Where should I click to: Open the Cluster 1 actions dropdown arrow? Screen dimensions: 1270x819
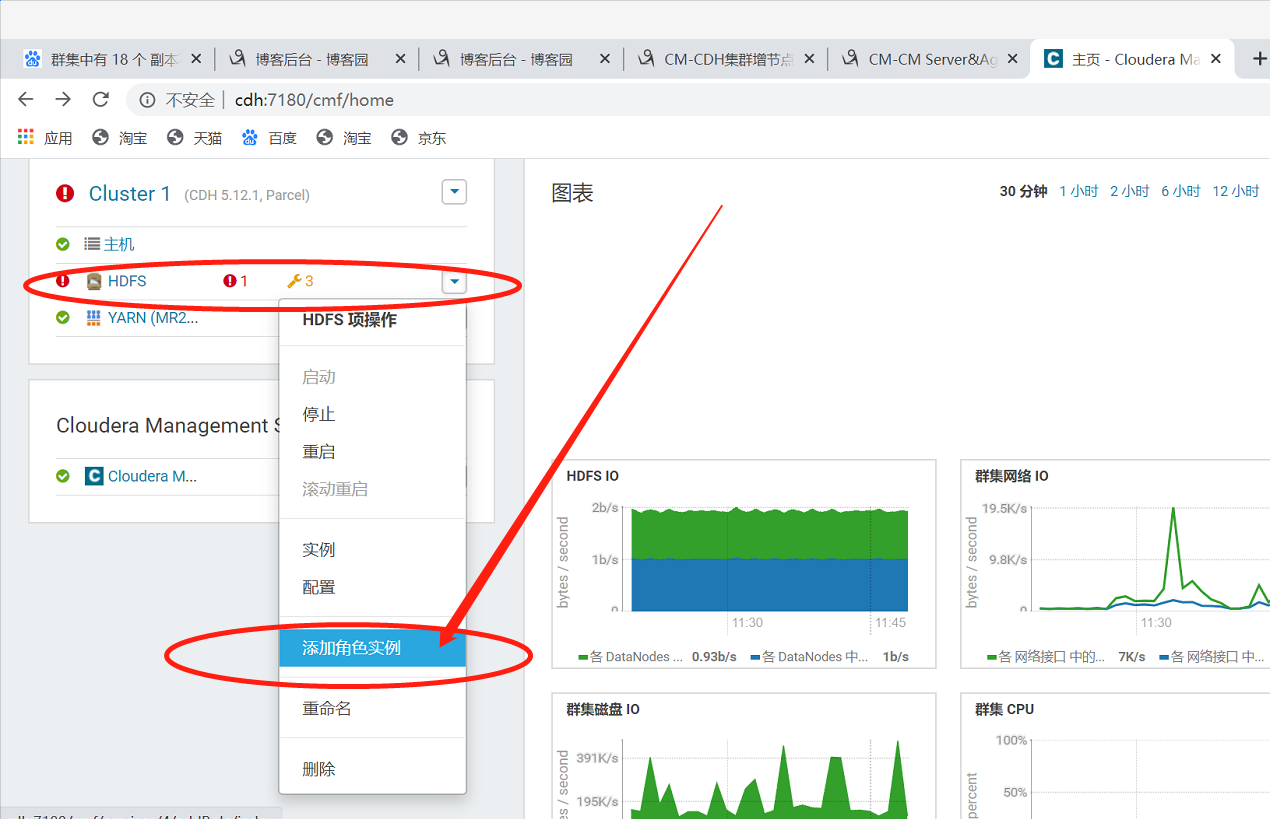pos(454,191)
